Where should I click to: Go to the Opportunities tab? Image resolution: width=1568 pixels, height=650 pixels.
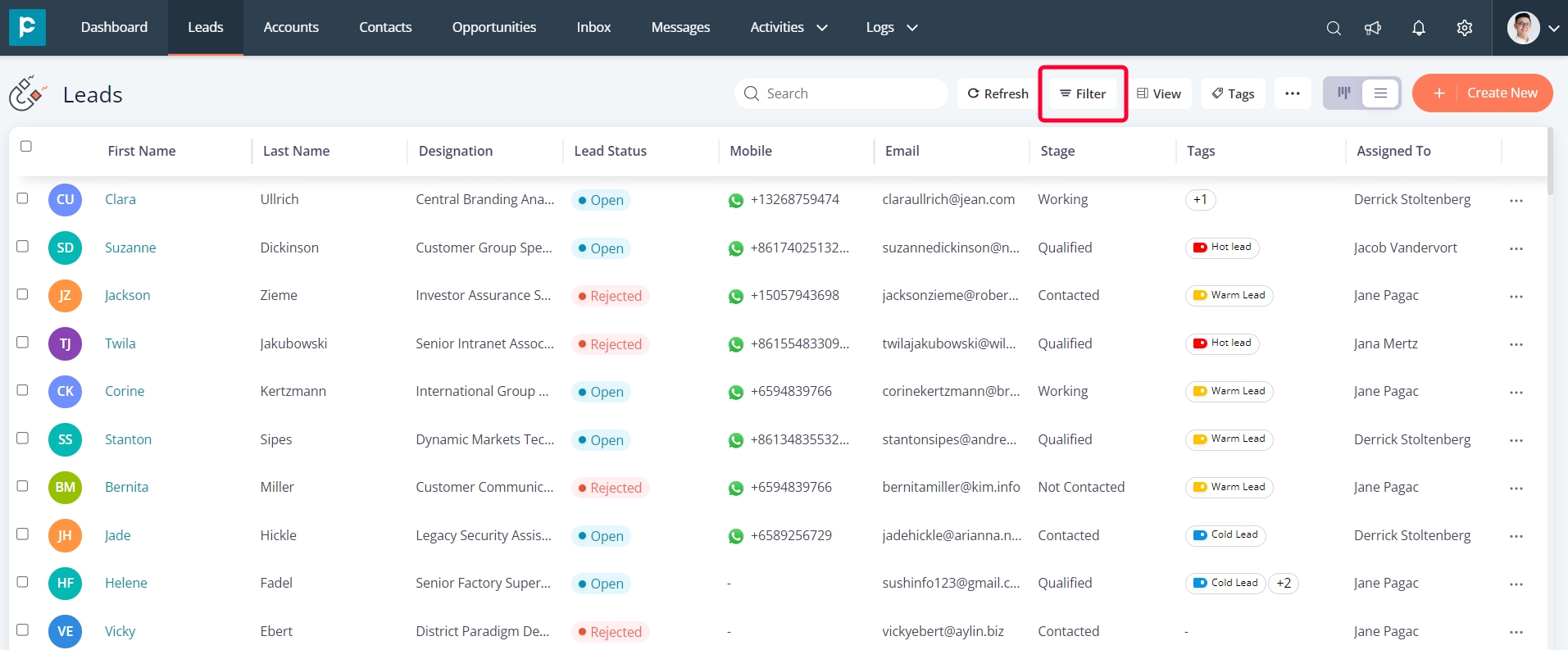click(494, 27)
